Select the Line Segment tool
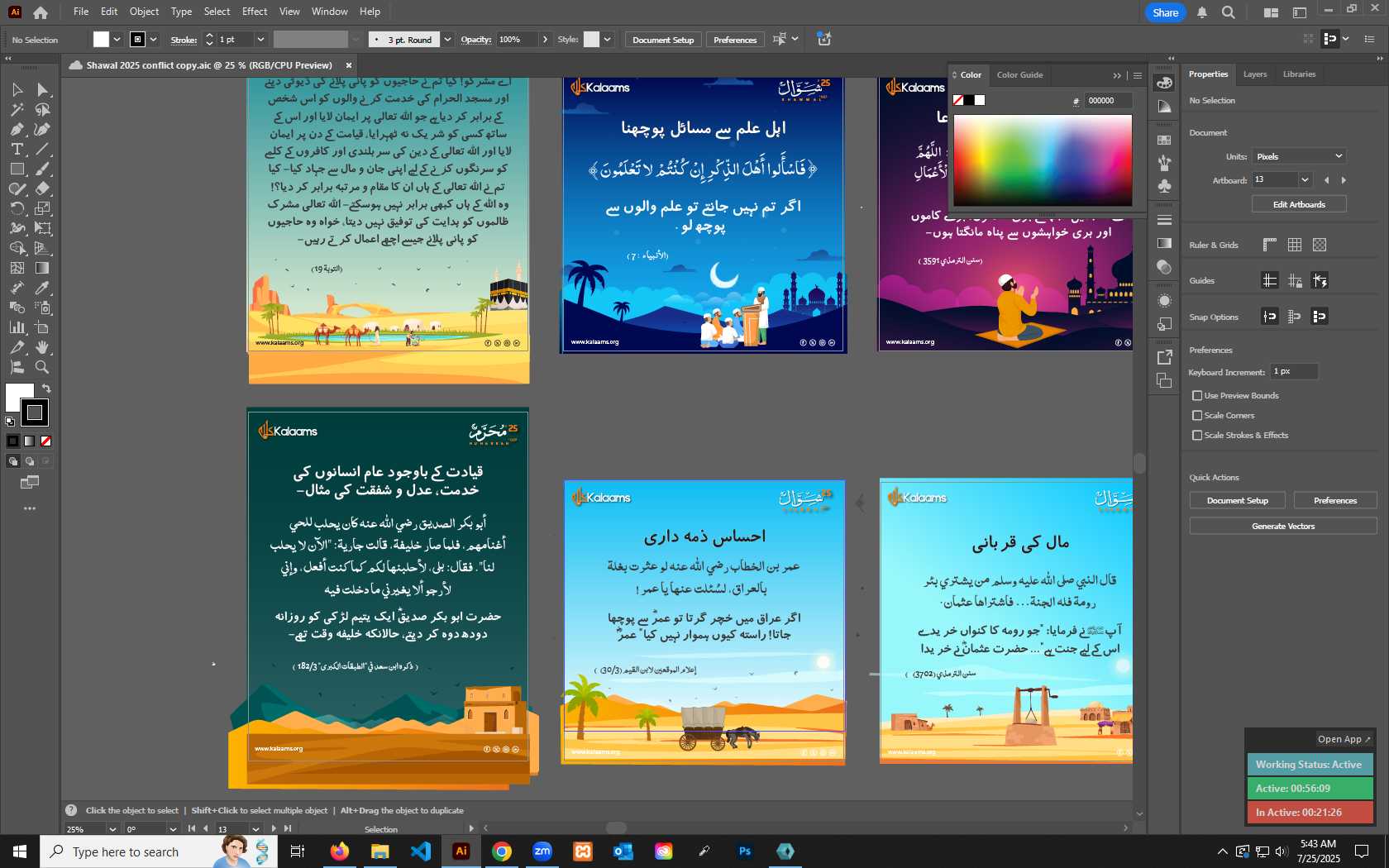1389x868 pixels. point(42,149)
